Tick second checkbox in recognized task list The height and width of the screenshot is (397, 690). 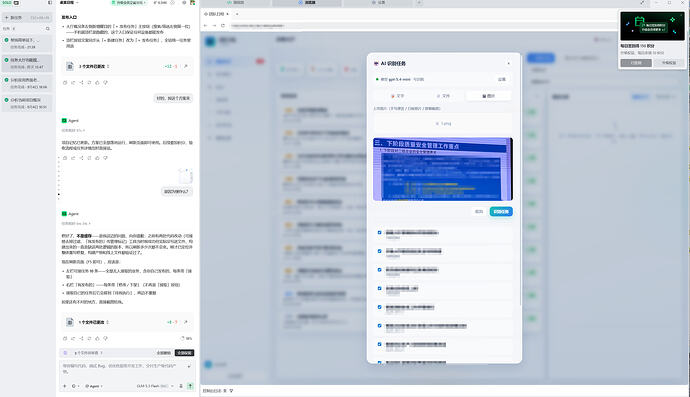tap(379, 251)
